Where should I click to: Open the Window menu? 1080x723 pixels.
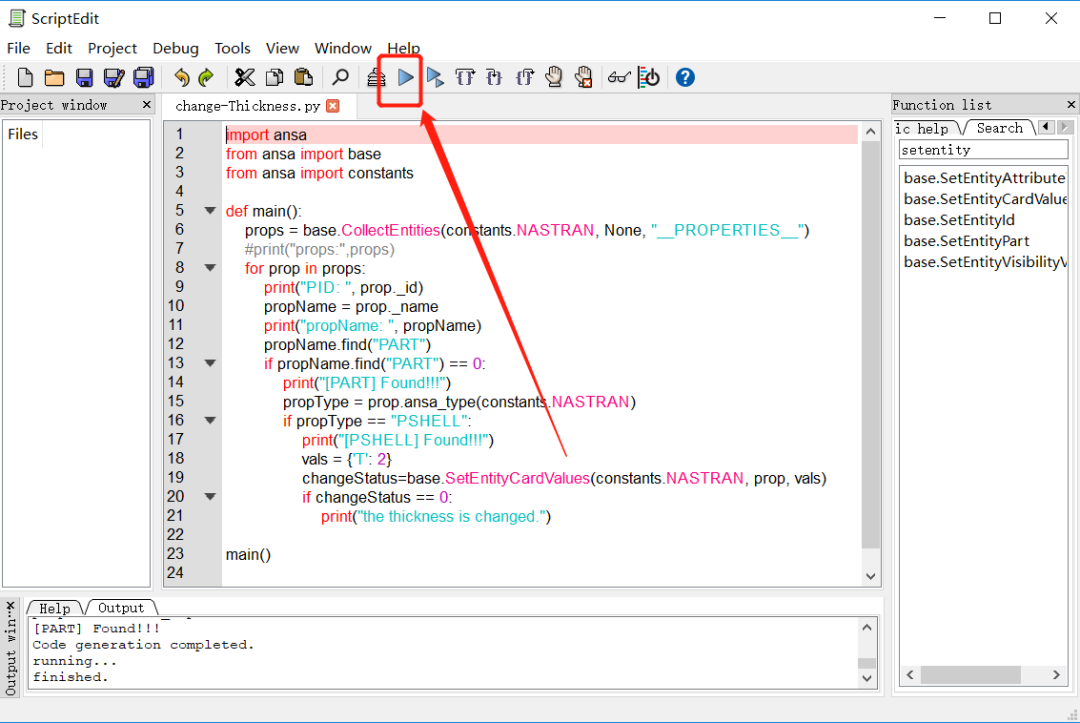coord(343,48)
